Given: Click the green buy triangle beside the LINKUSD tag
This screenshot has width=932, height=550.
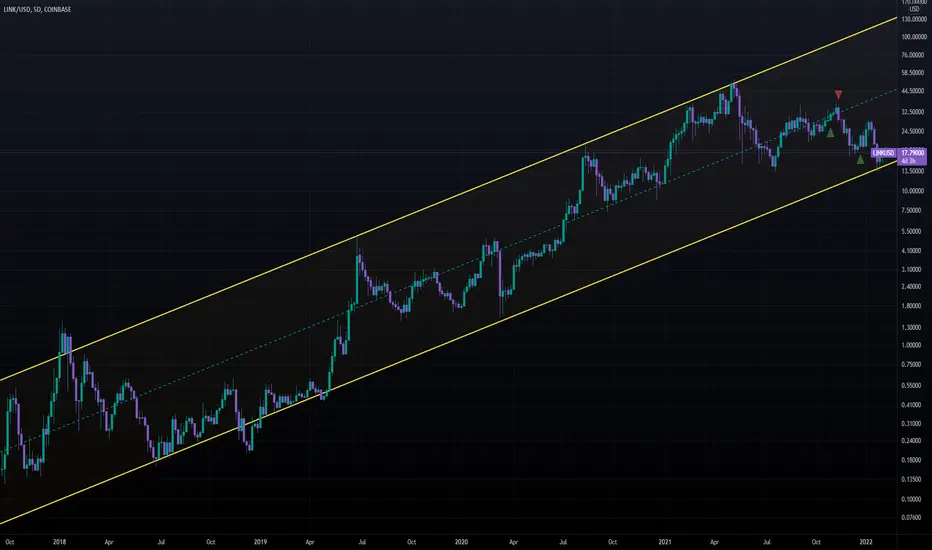Looking at the screenshot, I should (860, 159).
